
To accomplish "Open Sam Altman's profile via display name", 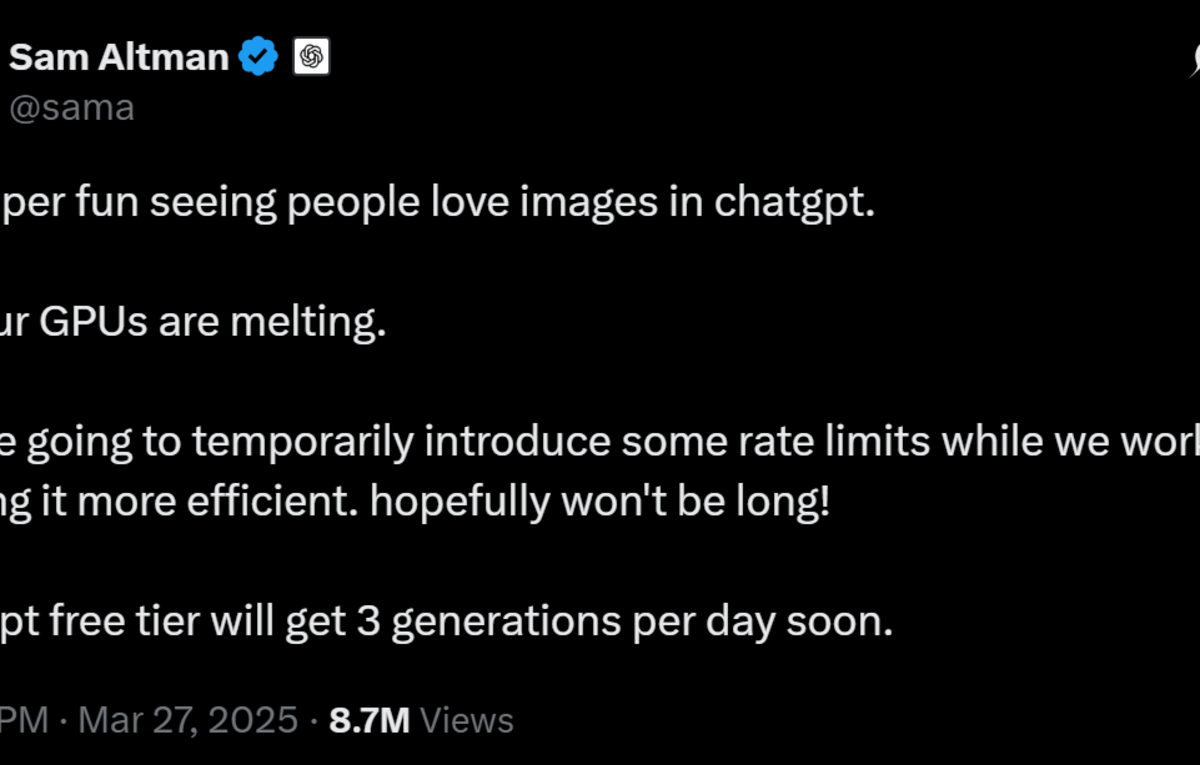I will point(119,57).
